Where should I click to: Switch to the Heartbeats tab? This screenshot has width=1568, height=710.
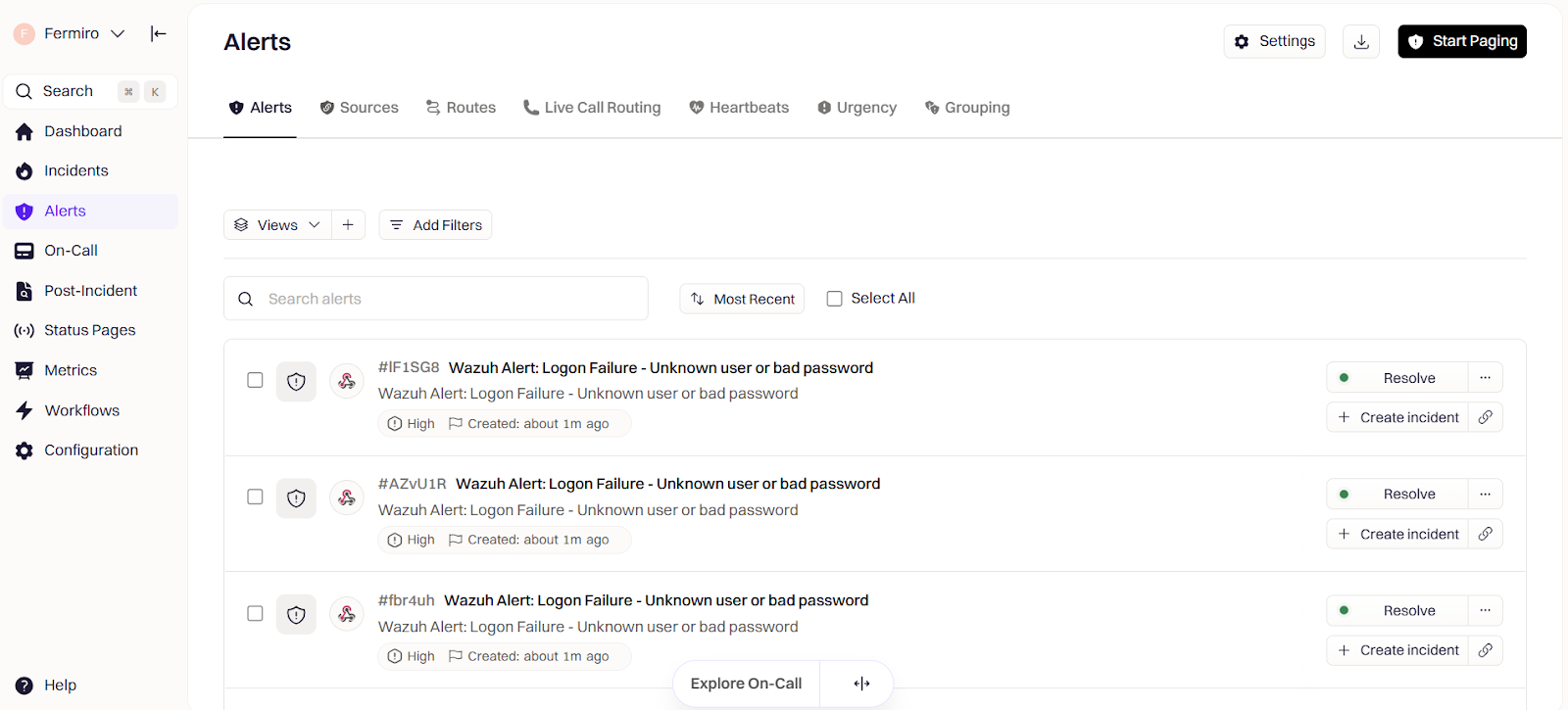click(739, 108)
